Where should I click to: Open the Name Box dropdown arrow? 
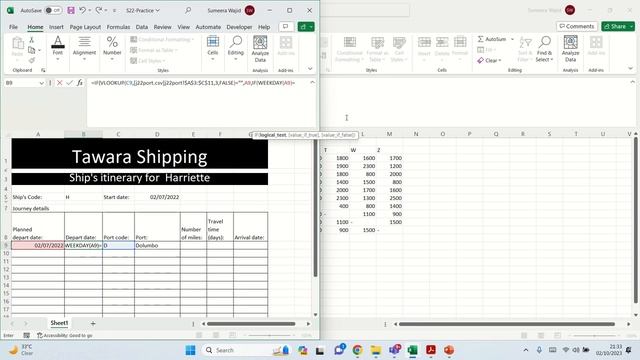[x=41, y=83]
